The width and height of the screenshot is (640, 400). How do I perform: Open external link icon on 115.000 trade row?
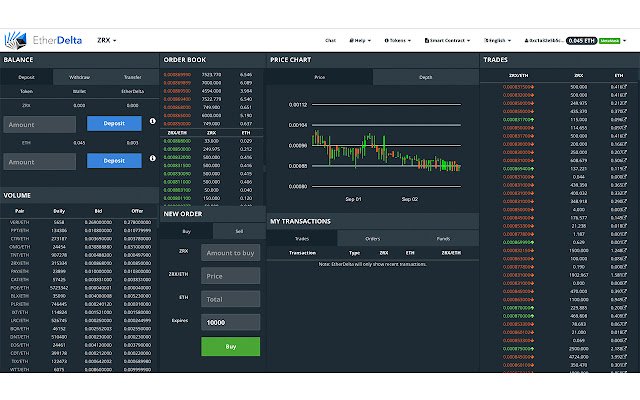click(624, 120)
